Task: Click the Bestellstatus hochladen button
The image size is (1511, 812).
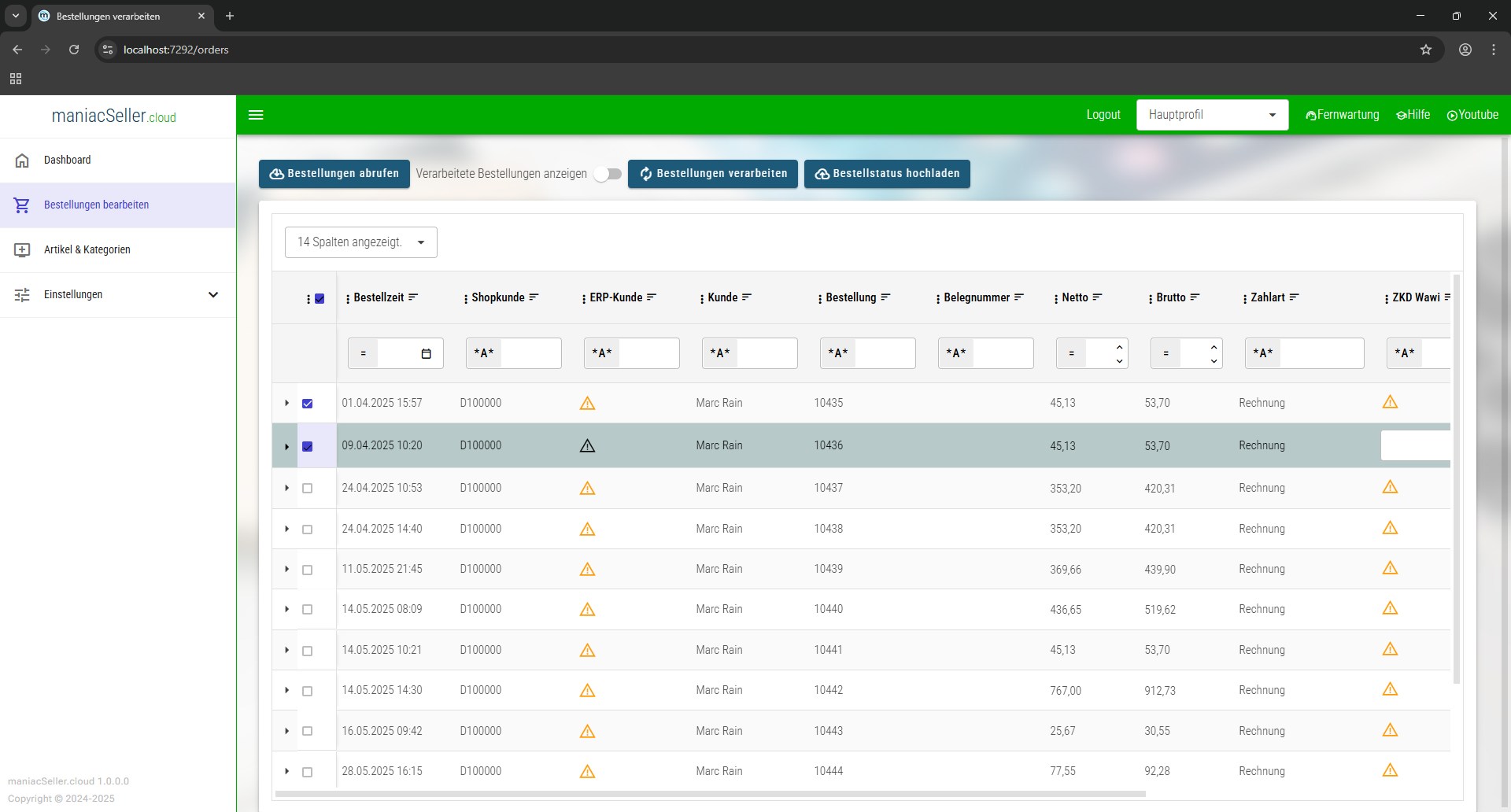Action: [887, 174]
